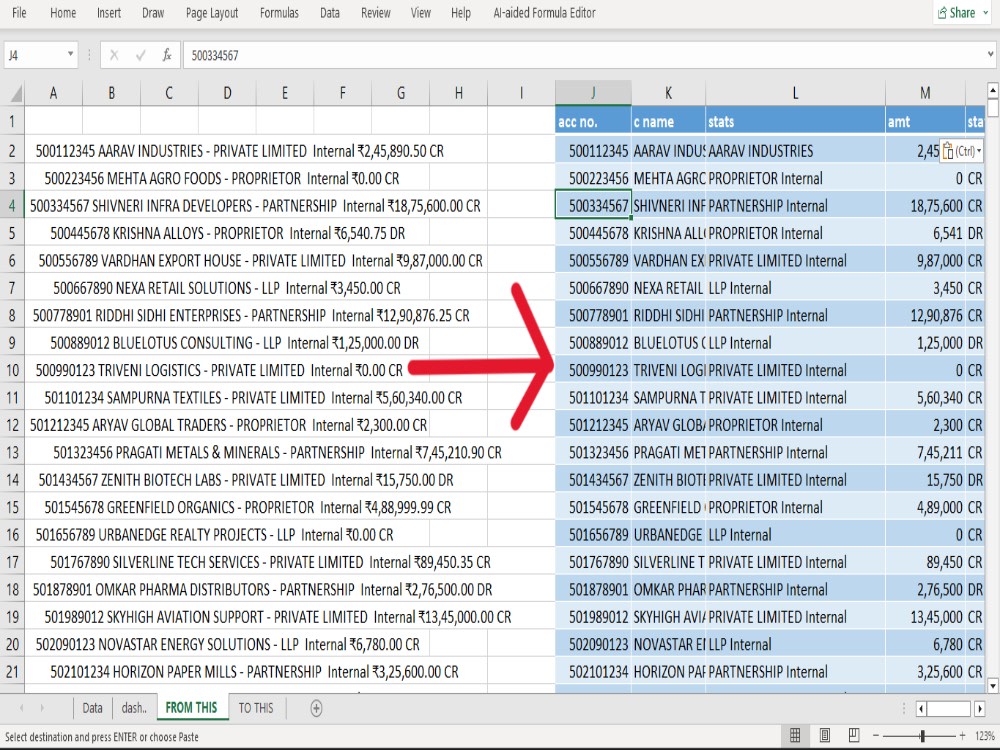Viewport: 1000px width, 750px height.
Task: Open the Draw ribbon tab
Action: (153, 13)
